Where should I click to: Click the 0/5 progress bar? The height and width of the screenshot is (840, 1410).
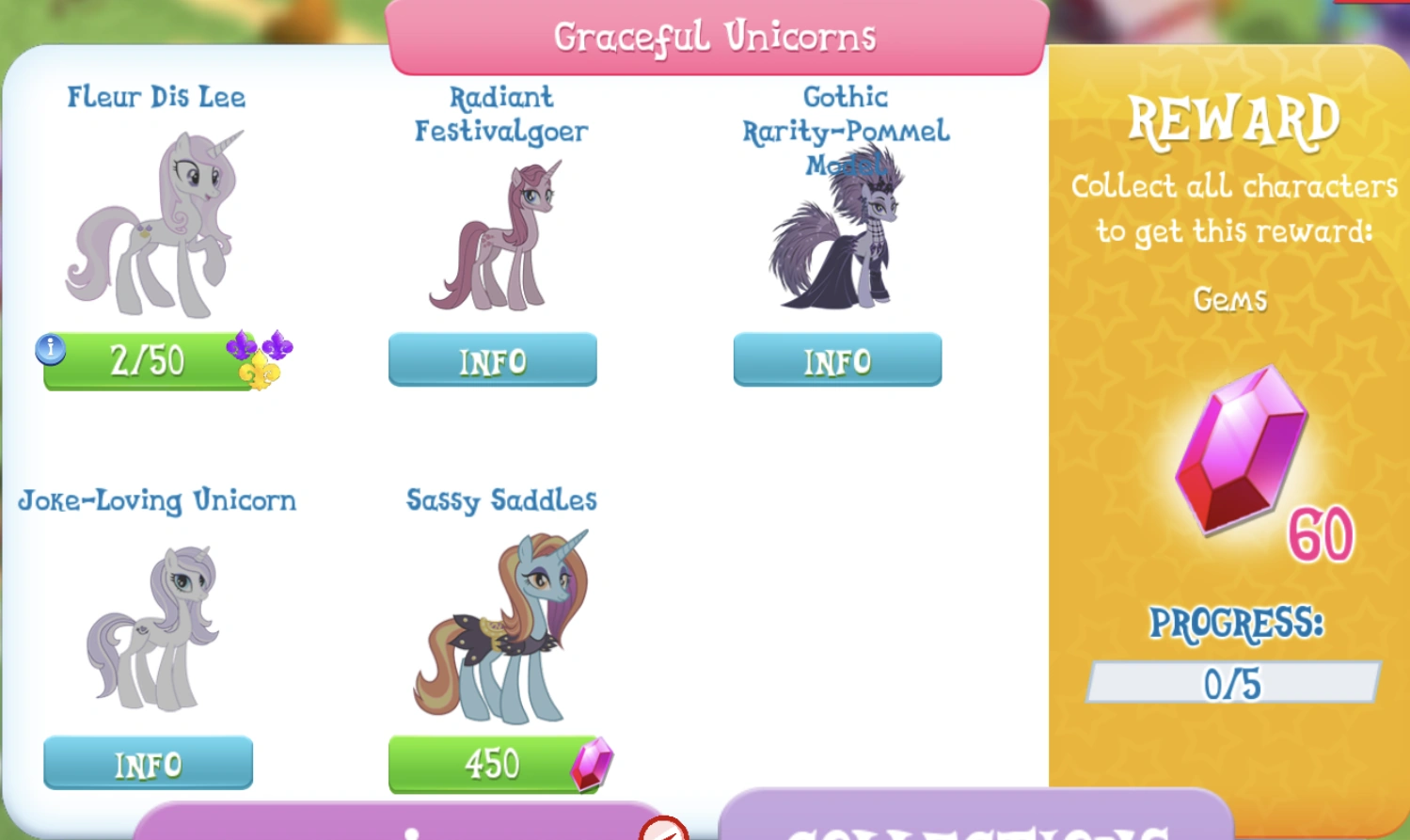(1233, 682)
